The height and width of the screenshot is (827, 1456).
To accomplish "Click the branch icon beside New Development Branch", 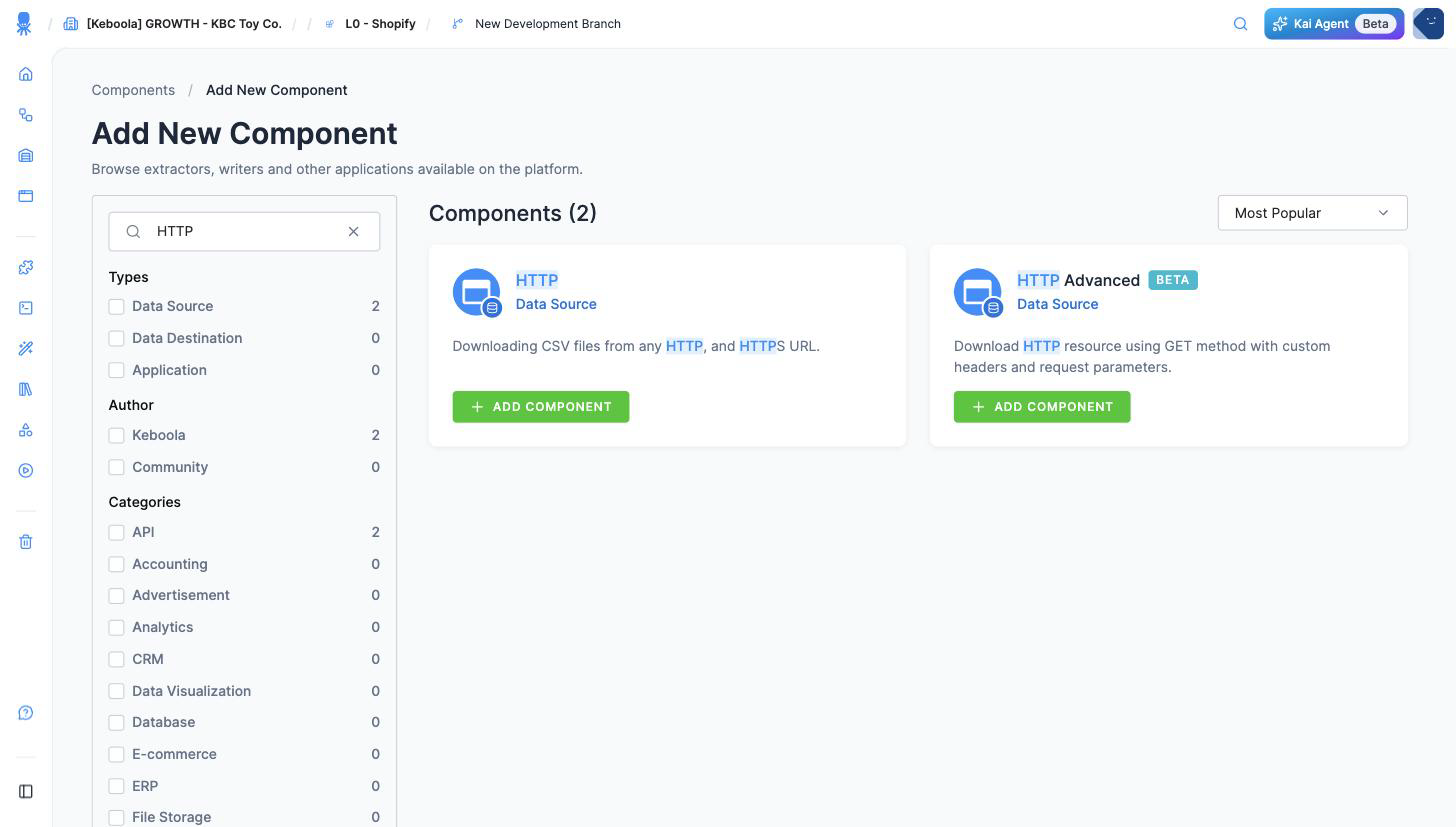I will click(458, 24).
